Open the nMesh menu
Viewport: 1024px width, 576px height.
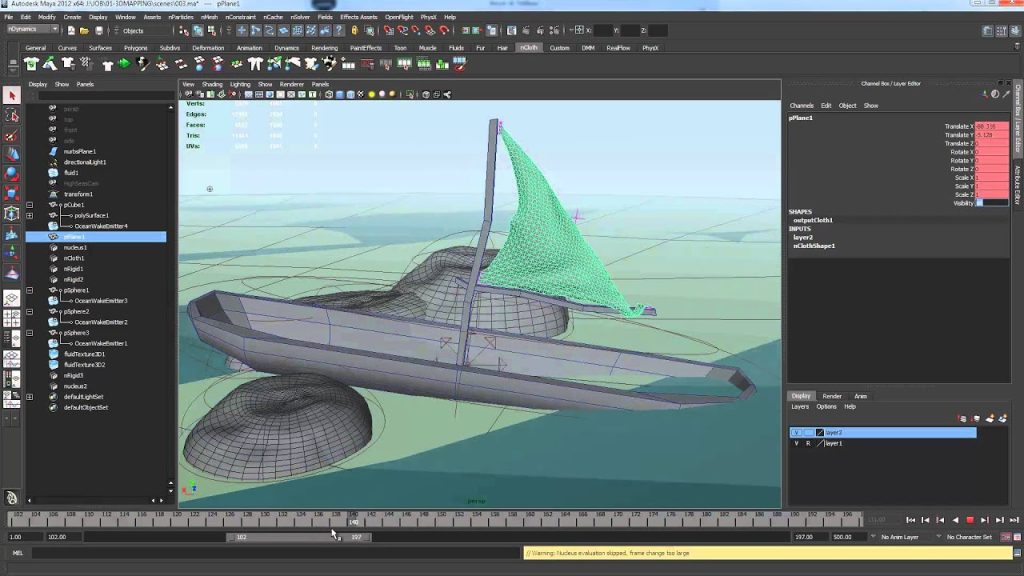pos(209,17)
